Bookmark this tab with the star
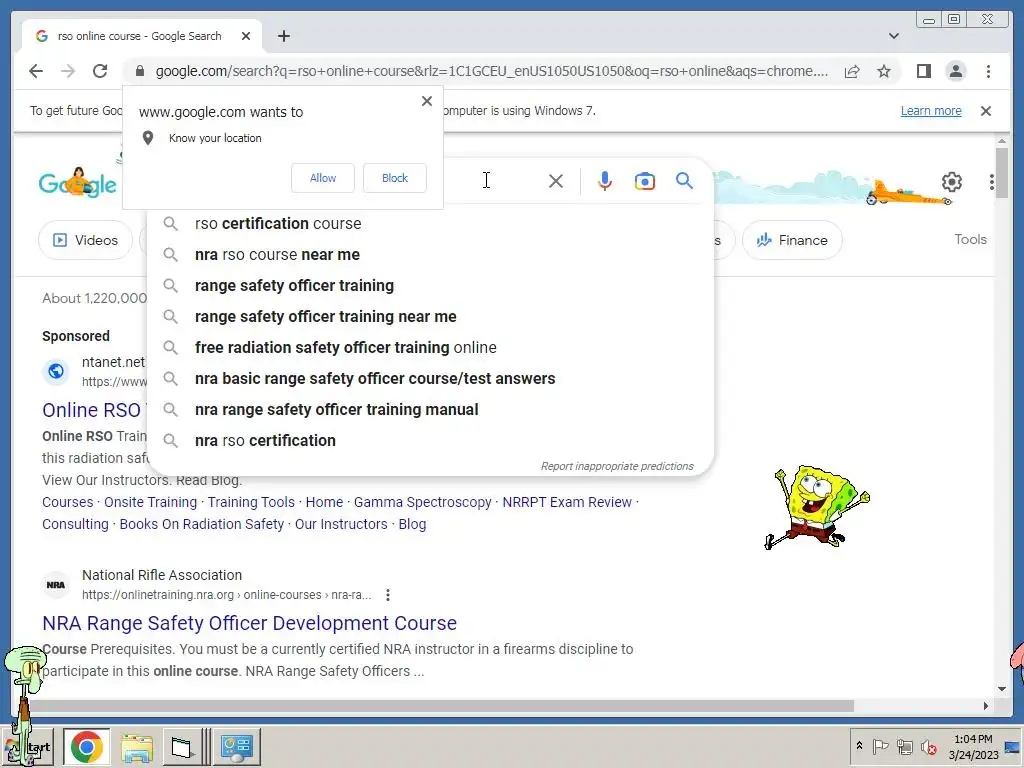Viewport: 1024px width, 768px height. point(884,71)
